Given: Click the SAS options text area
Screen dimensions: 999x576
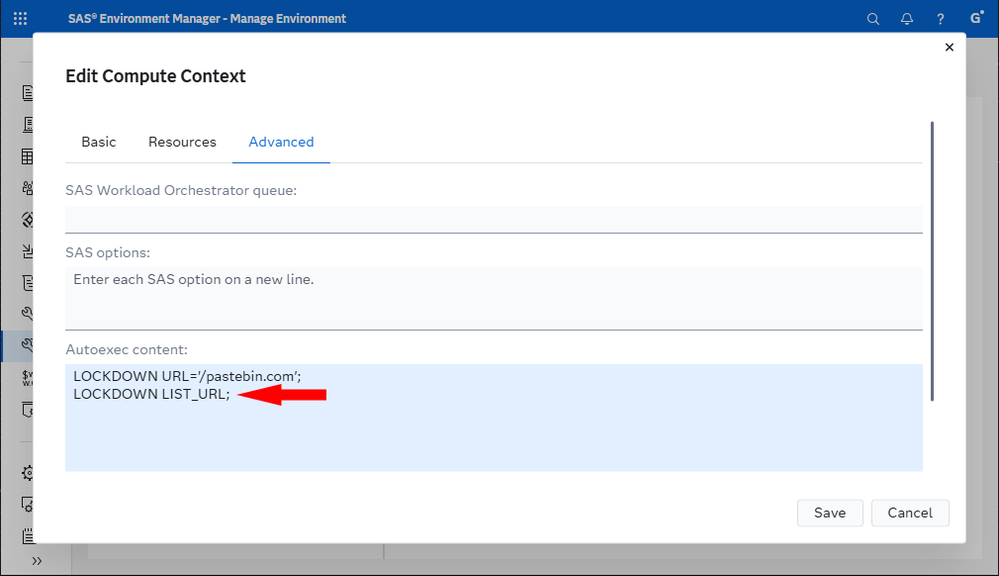Looking at the screenshot, I should point(494,298).
